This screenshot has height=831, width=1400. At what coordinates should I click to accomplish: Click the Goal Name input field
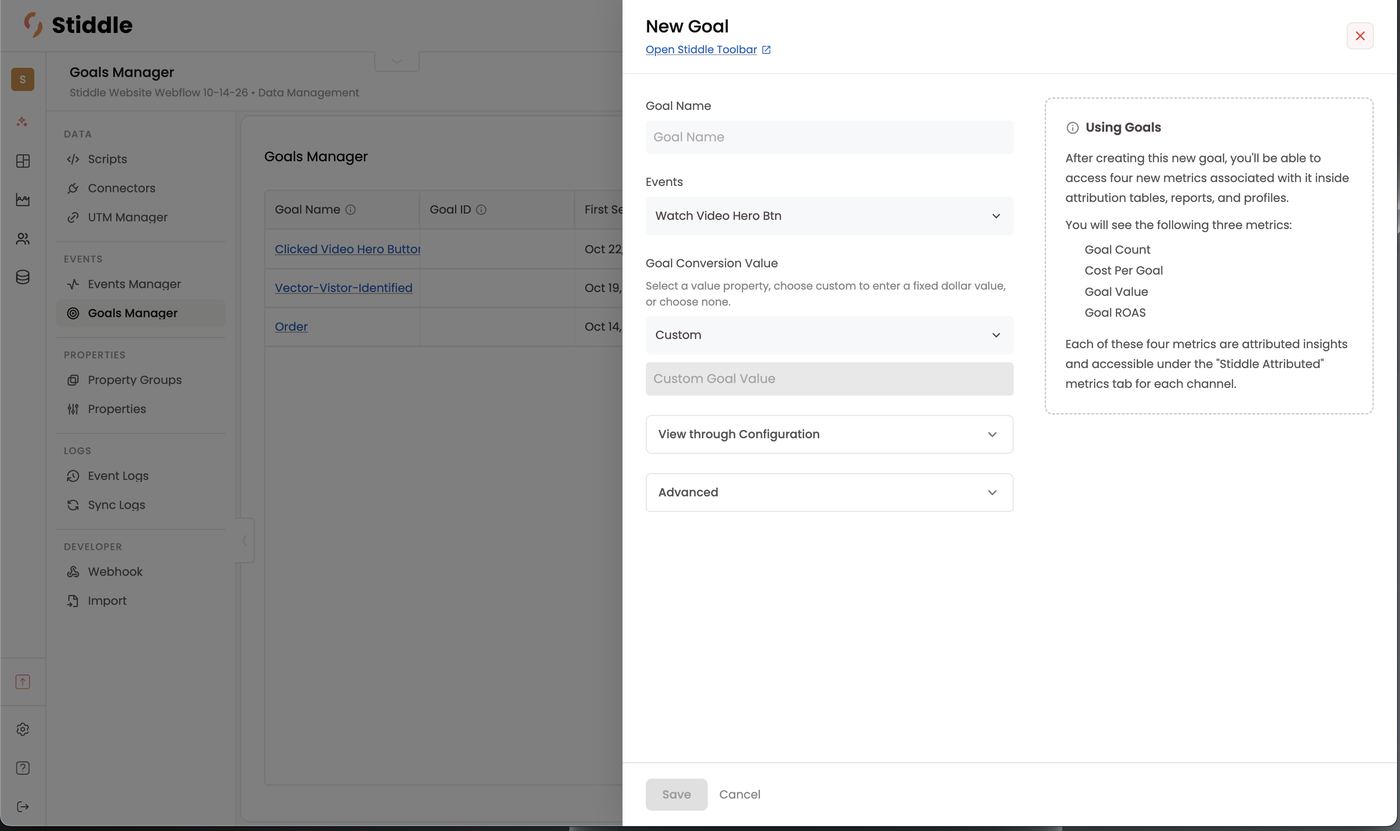(829, 137)
